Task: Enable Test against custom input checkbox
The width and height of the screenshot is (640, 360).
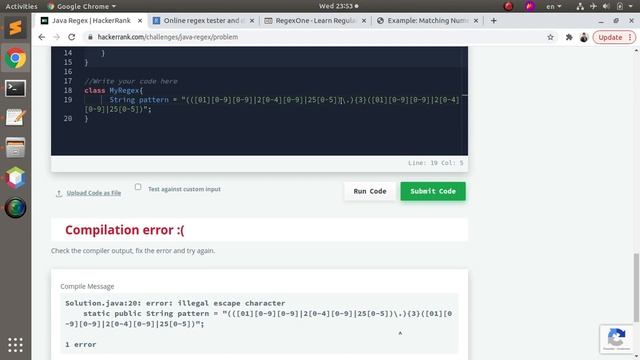Action: pyautogui.click(x=138, y=187)
